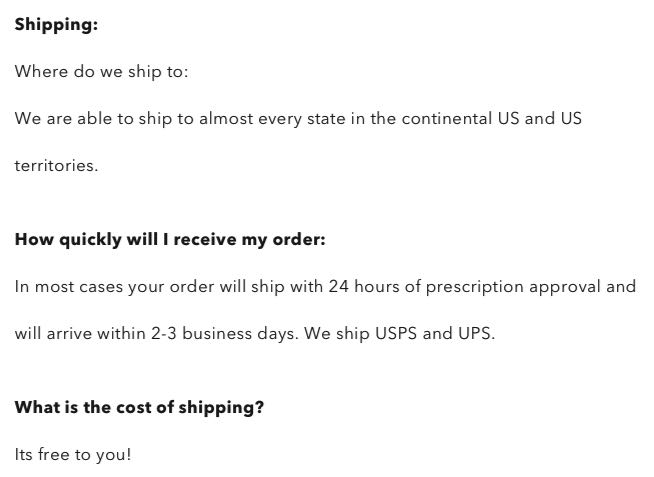Click the phrase 'continental US and US'

pyautogui.click(x=492, y=119)
